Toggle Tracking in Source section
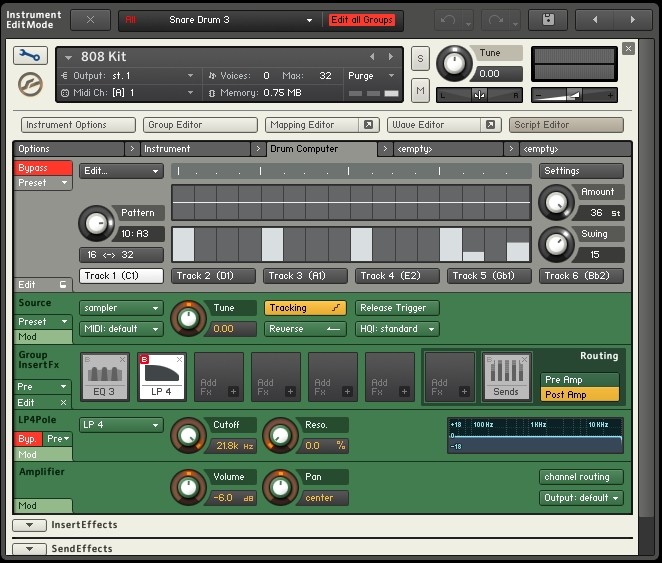The height and width of the screenshot is (563, 662). click(305, 308)
